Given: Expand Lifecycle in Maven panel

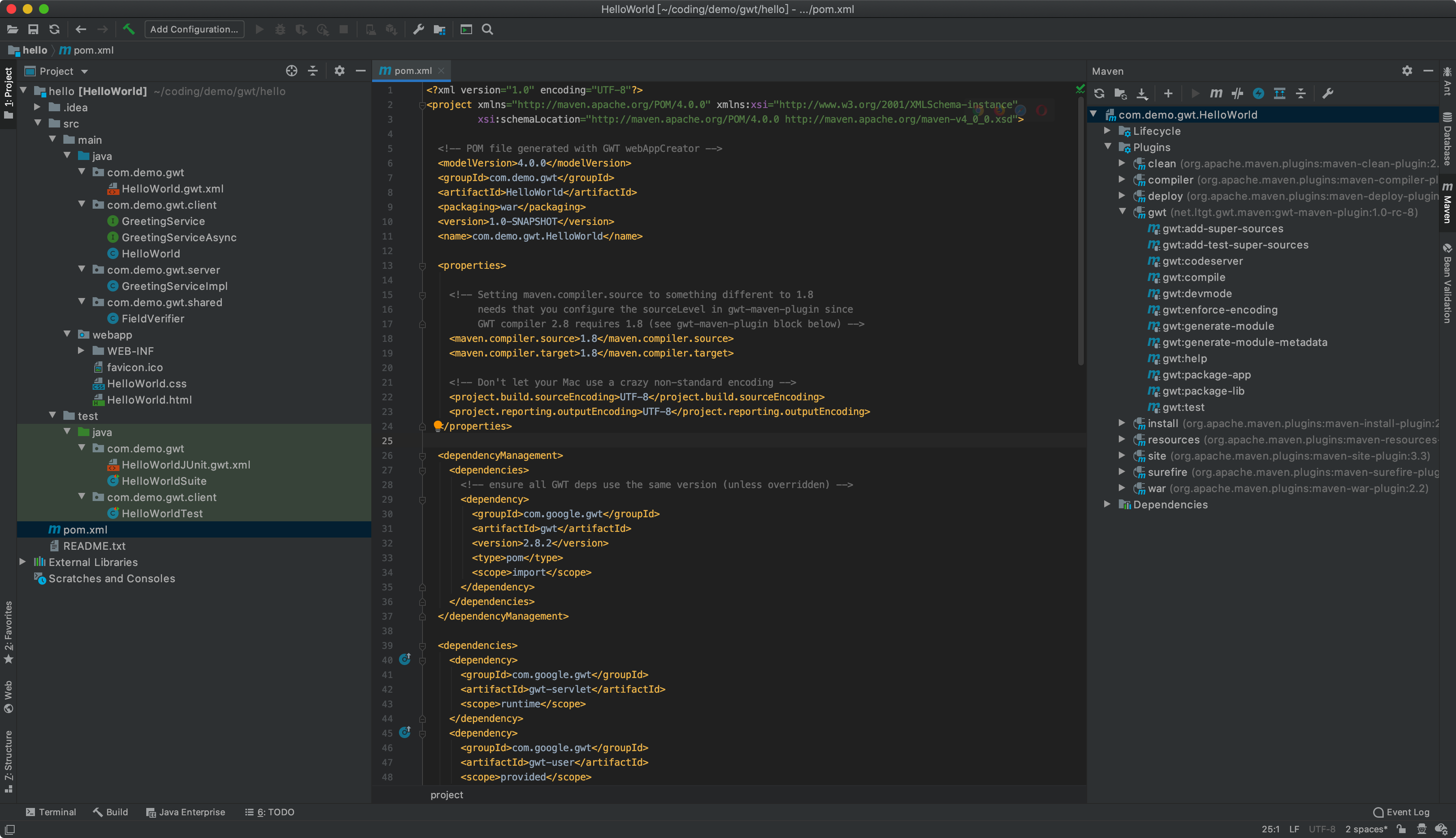Looking at the screenshot, I should tap(1107, 131).
